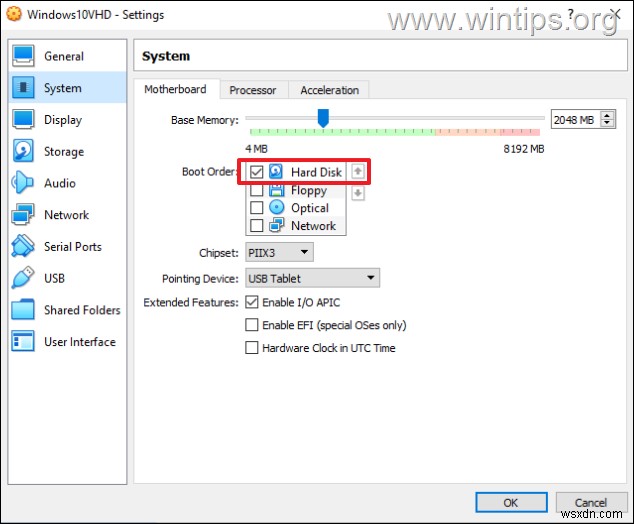The image size is (634, 524).
Task: Open Network monitors icon in sidebar
Action: (23, 214)
